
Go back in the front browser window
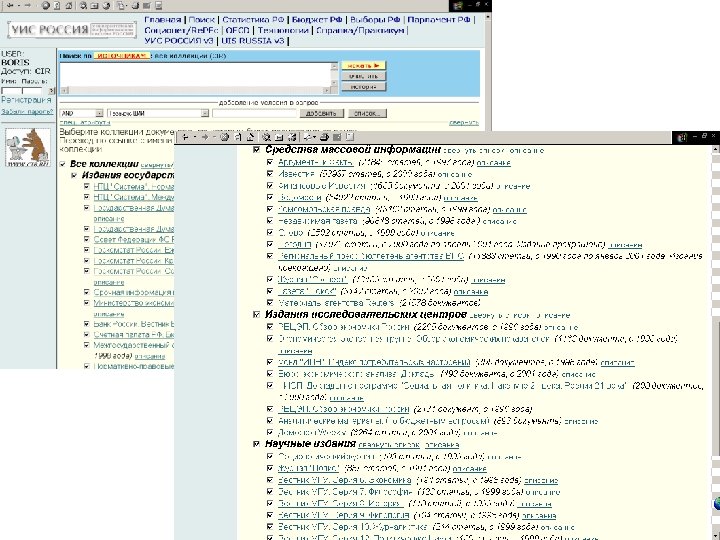click(x=185, y=137)
